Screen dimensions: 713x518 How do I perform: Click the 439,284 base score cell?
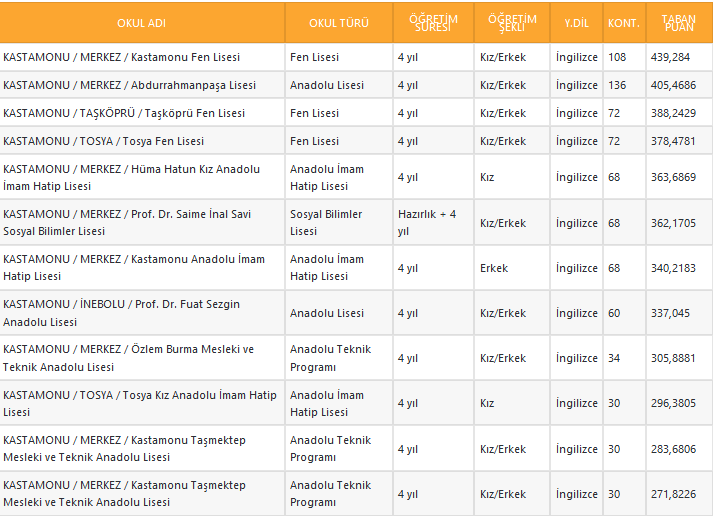tap(669, 57)
